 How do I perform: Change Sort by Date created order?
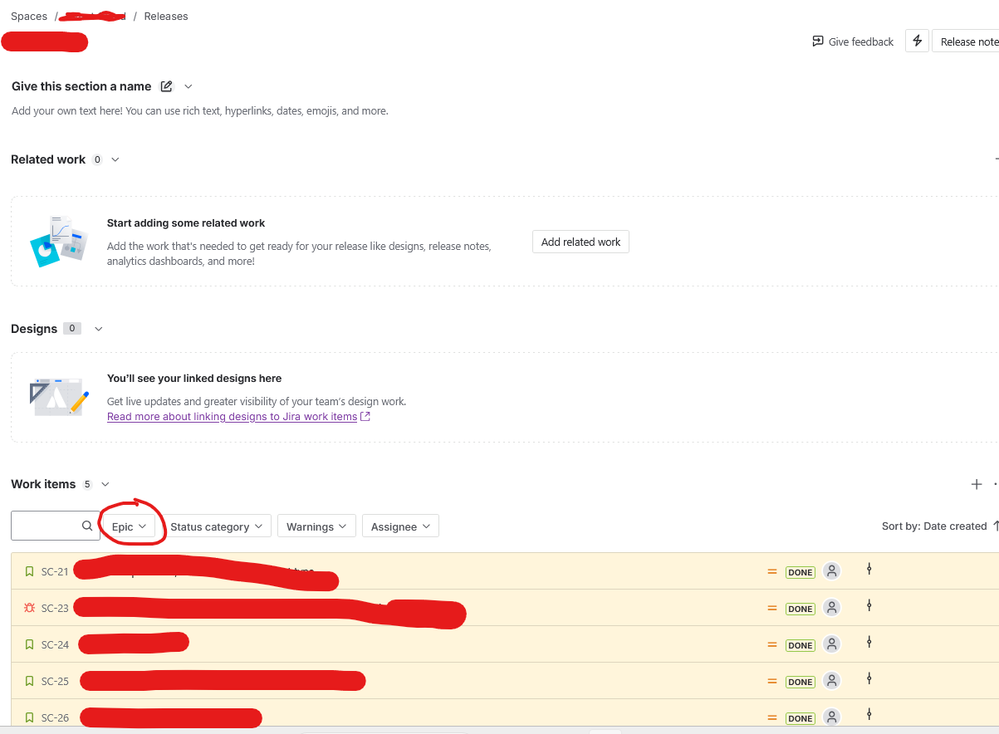tap(939, 526)
